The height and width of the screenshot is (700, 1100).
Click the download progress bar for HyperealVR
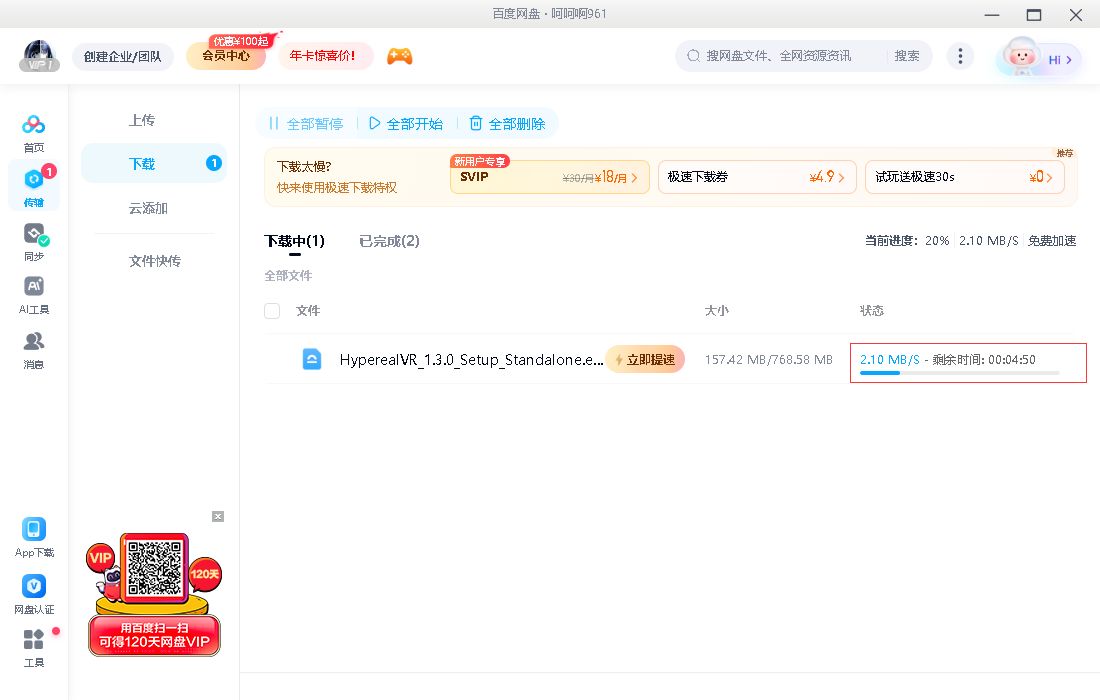click(959, 373)
